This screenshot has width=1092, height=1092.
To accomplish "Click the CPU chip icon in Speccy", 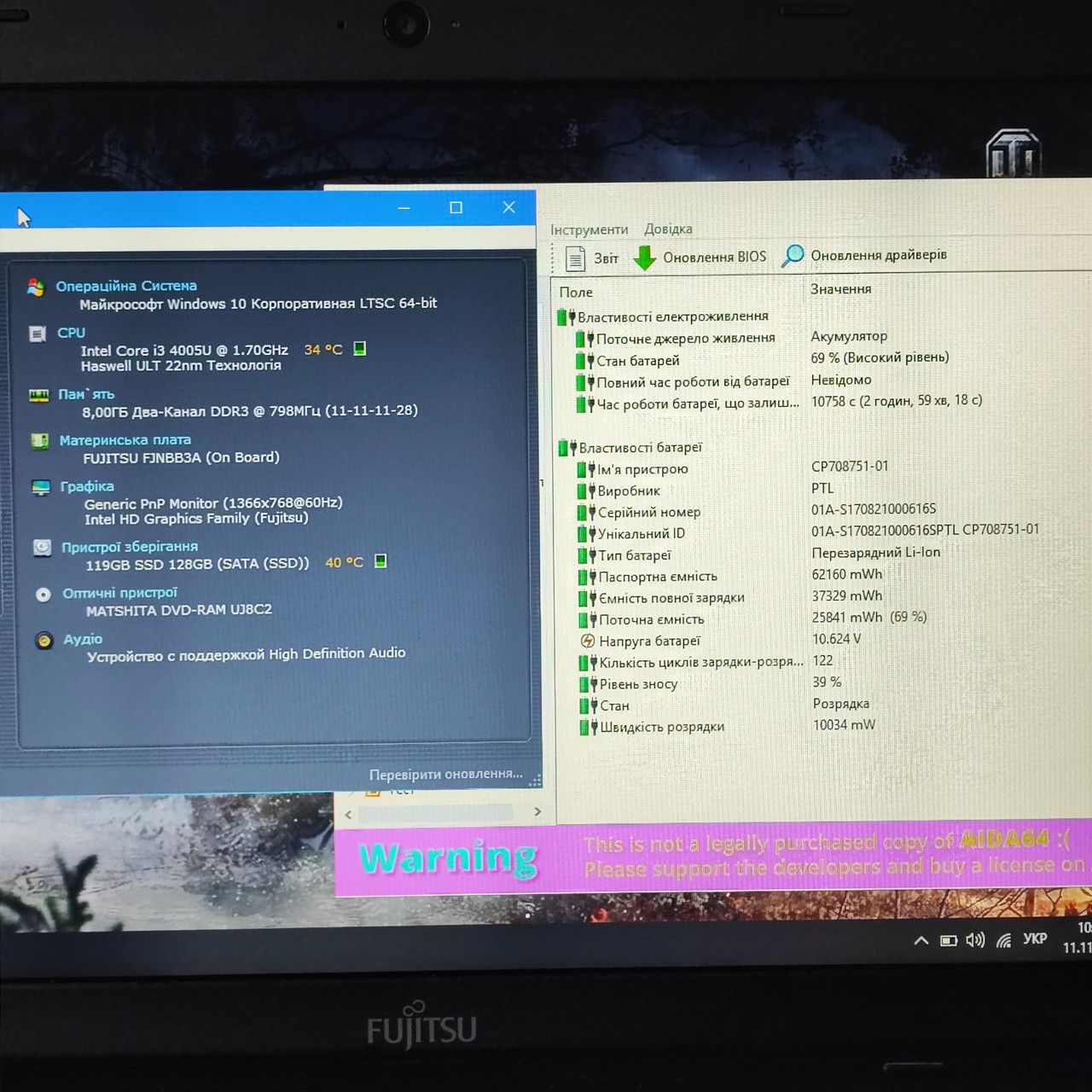I will tap(37, 334).
